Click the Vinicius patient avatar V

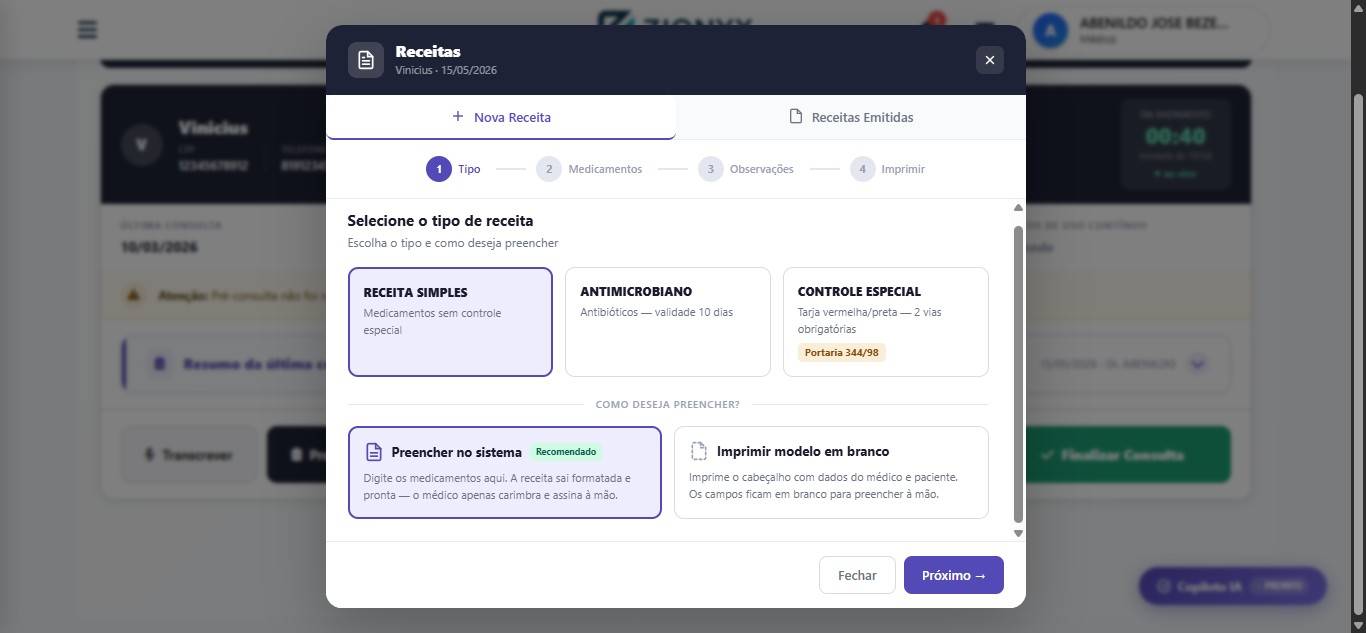pyautogui.click(x=141, y=145)
